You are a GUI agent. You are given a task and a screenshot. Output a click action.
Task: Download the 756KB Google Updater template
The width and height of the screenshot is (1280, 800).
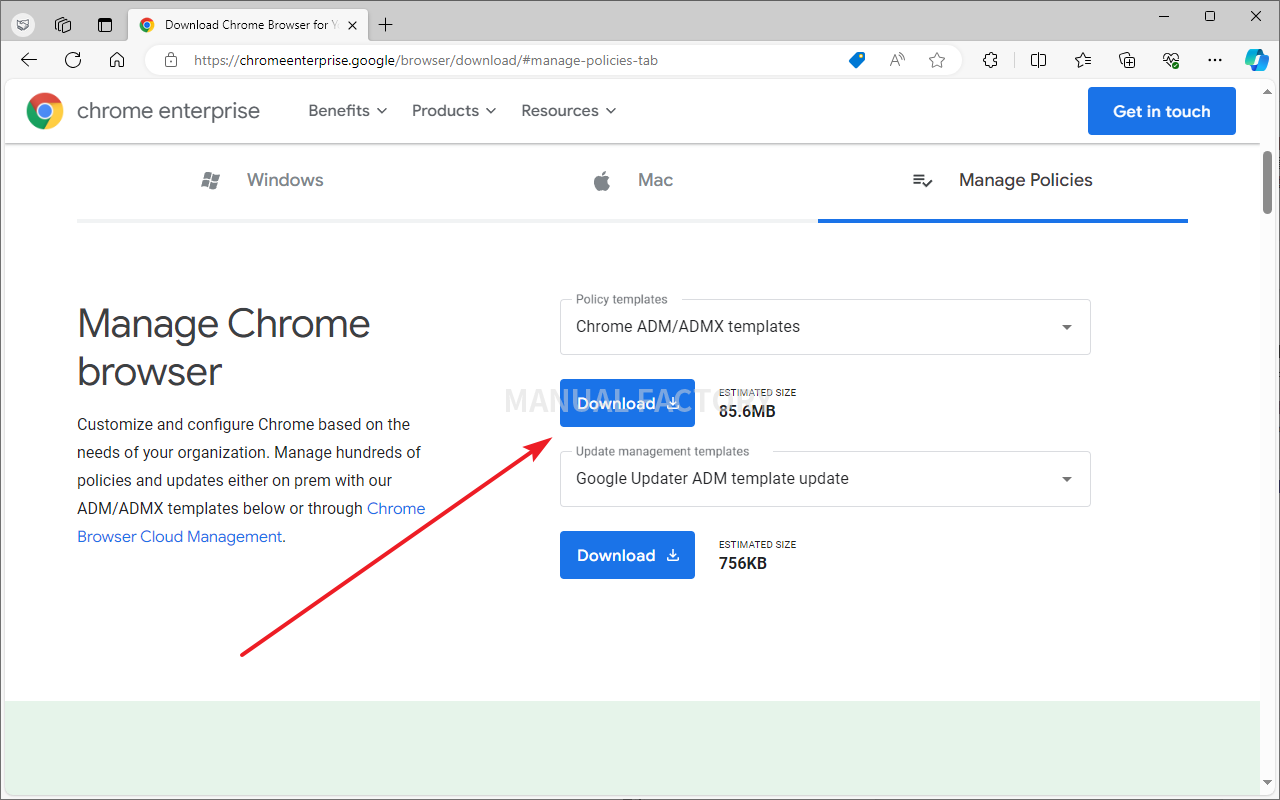(x=627, y=555)
